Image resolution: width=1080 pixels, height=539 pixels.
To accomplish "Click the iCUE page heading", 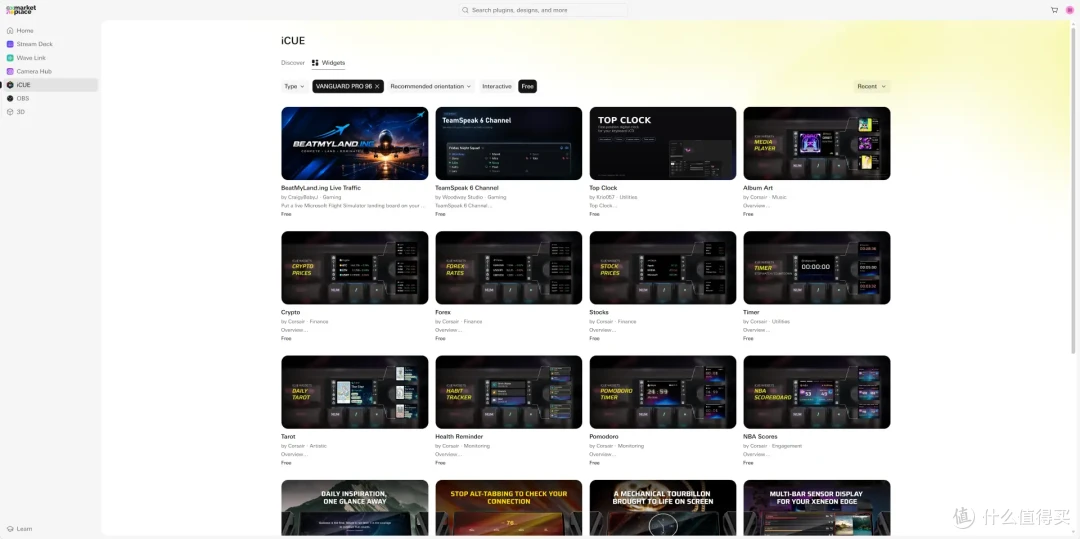I will pos(293,41).
